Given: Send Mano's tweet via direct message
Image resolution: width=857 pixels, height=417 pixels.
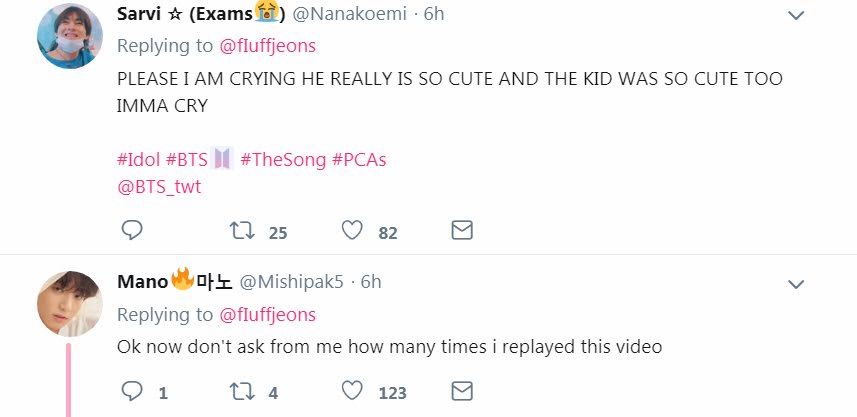Looking at the screenshot, I should (x=461, y=391).
